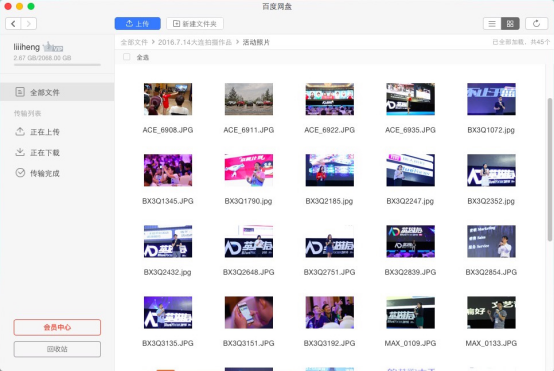
Task: Click the 上传 upload button
Action: [x=137, y=24]
